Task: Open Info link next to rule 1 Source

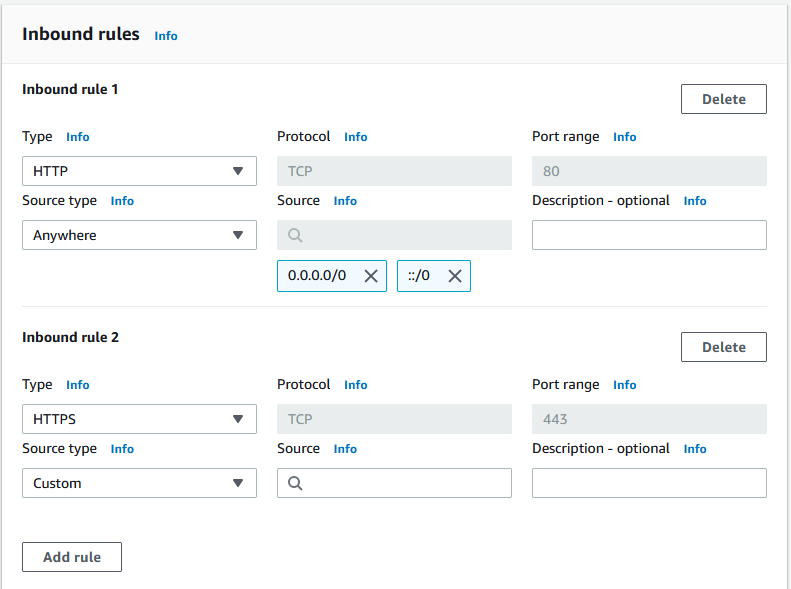Action: [x=345, y=201]
